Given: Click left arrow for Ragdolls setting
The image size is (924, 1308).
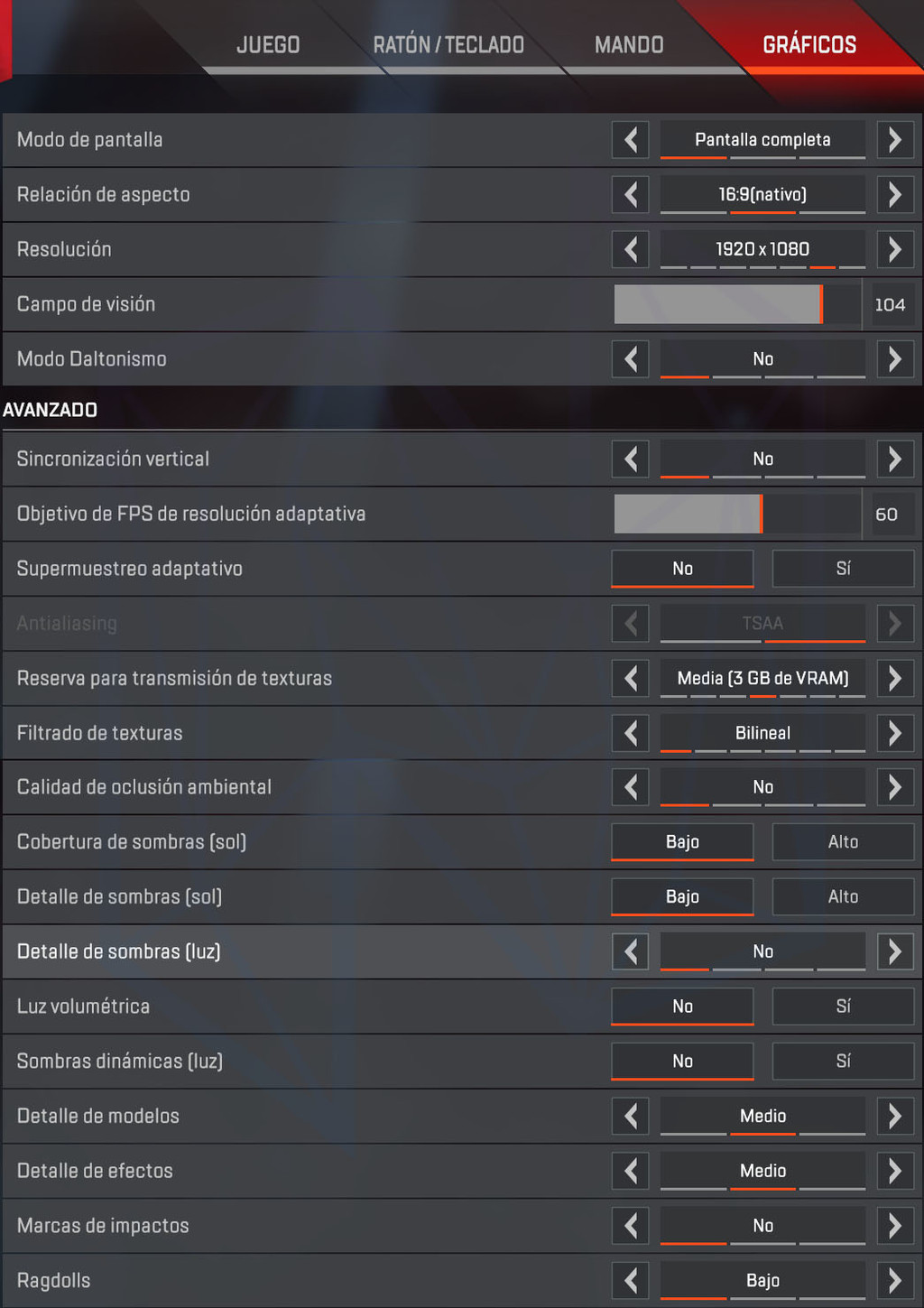Looking at the screenshot, I should [x=631, y=1280].
